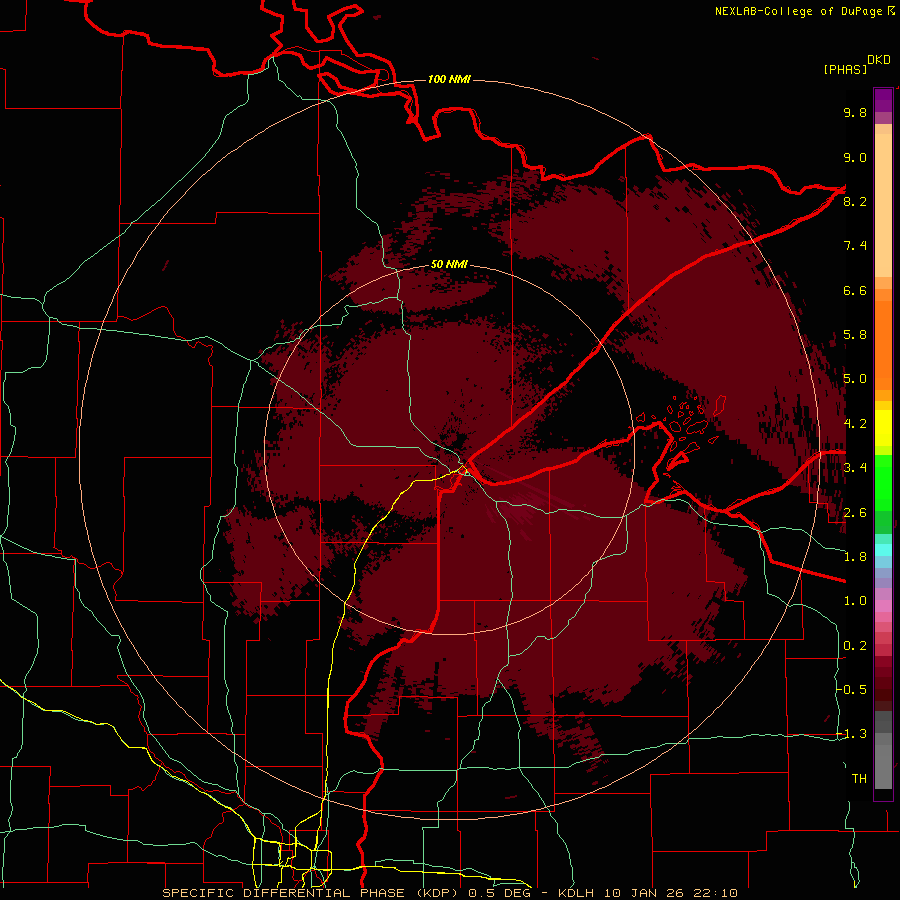The image size is (900, 900).
Task: Click the DKD product label above the color bar
Action: [x=878, y=60]
